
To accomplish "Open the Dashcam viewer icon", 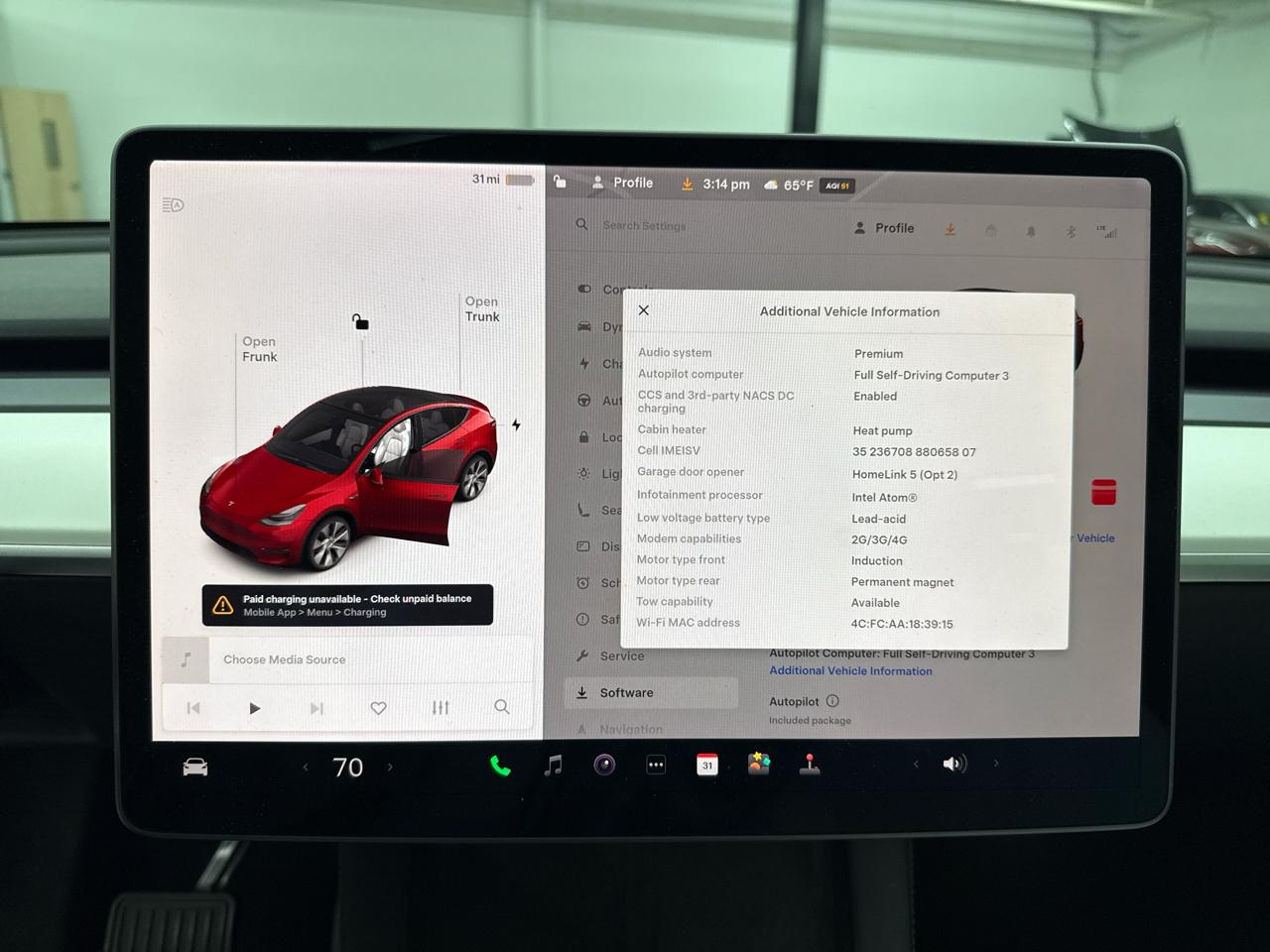I will coord(604,765).
